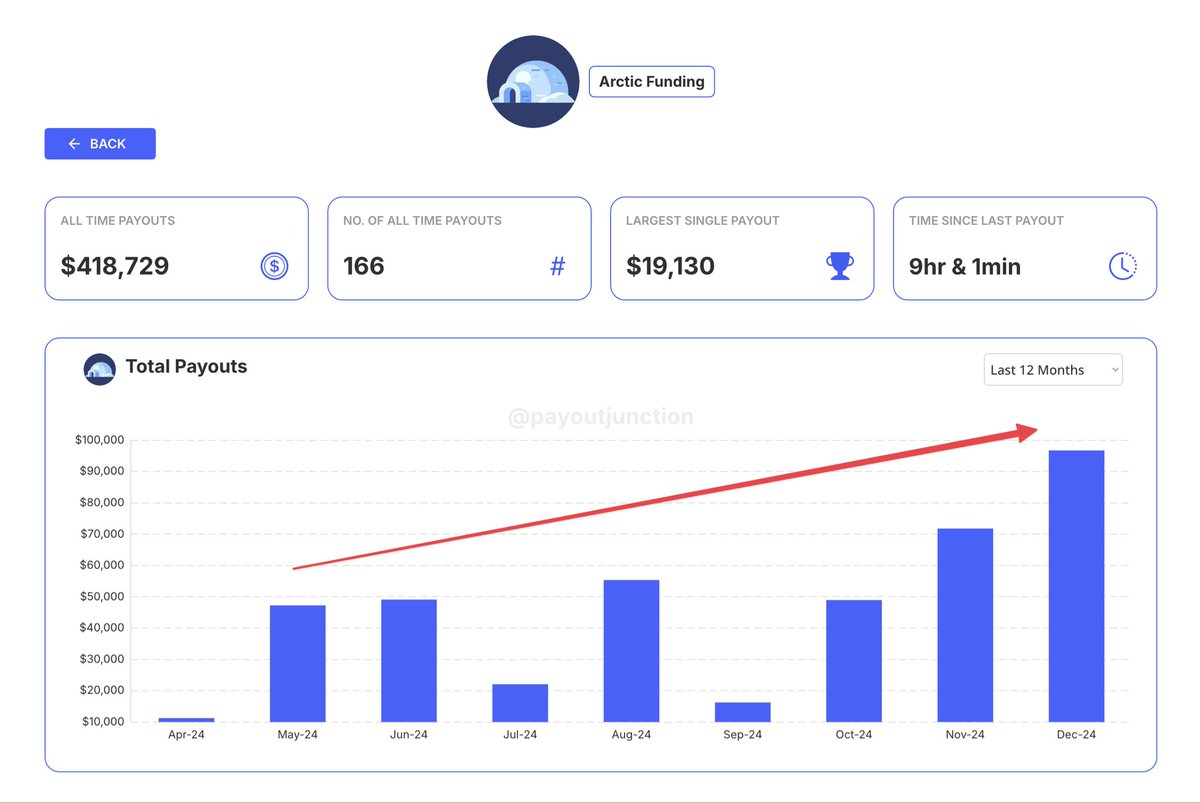Click the TIME SINCE LAST PAYOUT label
Image resolution: width=1200 pixels, height=803 pixels.
tap(987, 220)
